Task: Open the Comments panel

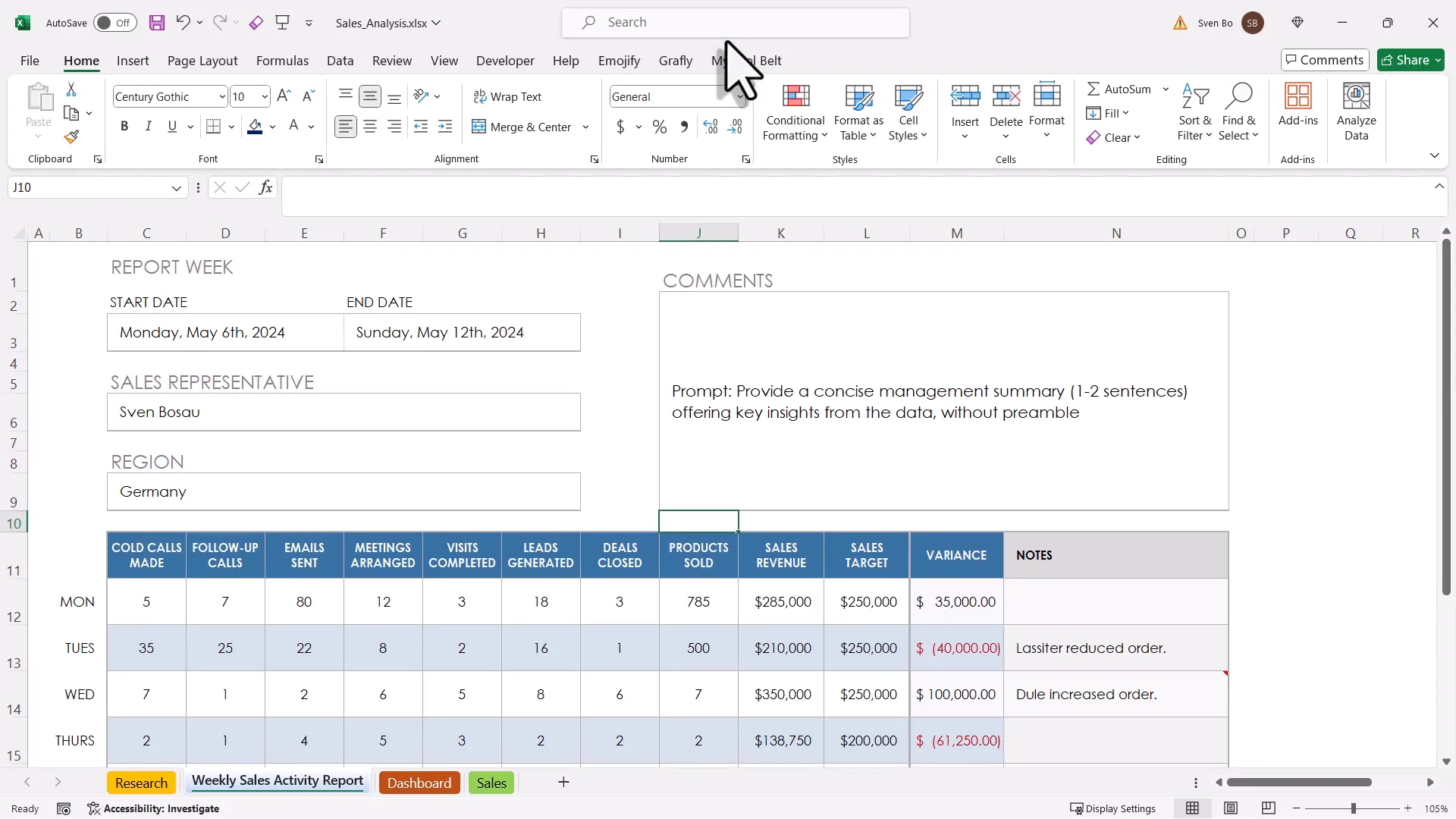Action: [1324, 60]
